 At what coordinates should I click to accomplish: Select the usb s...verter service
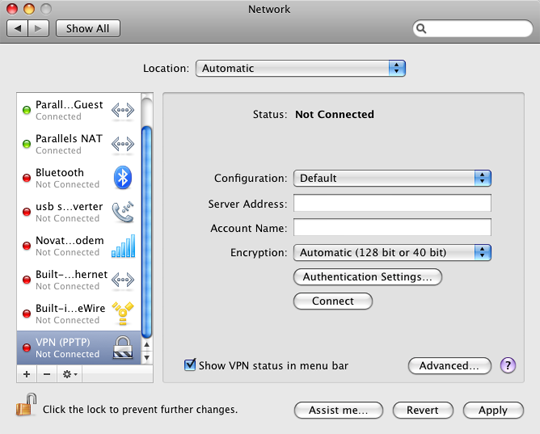79,212
